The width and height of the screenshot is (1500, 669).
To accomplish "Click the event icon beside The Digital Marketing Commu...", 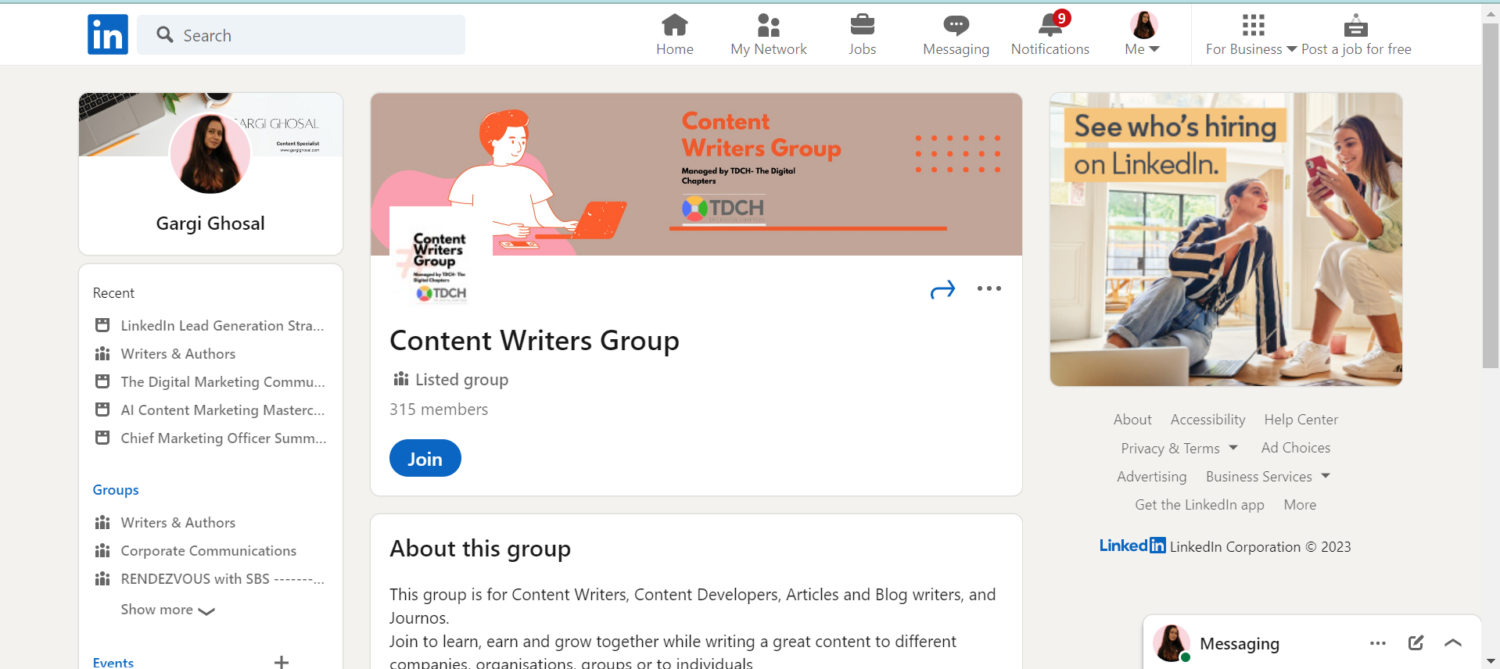I will (102, 381).
